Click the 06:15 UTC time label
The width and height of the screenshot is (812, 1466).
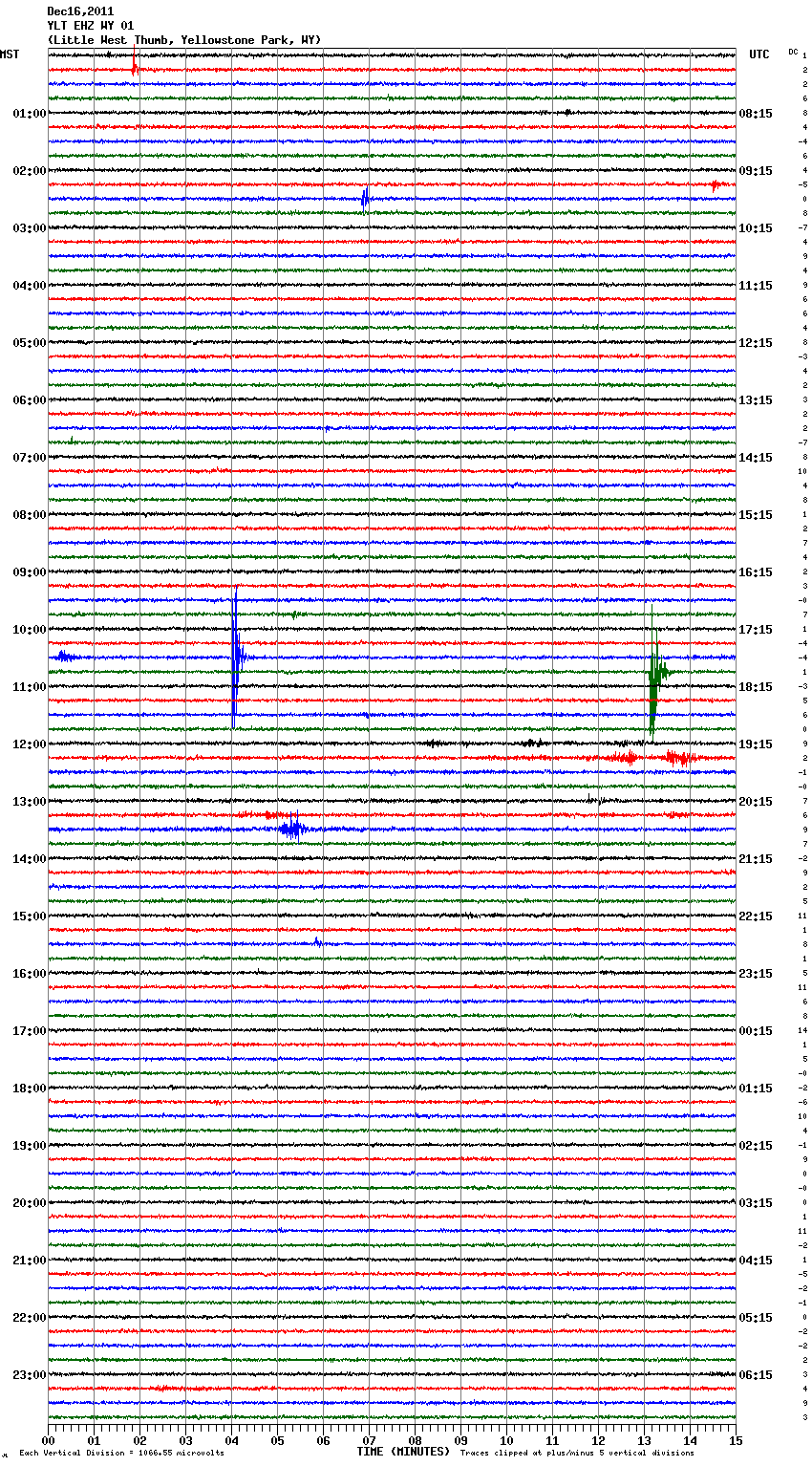[x=756, y=1375]
